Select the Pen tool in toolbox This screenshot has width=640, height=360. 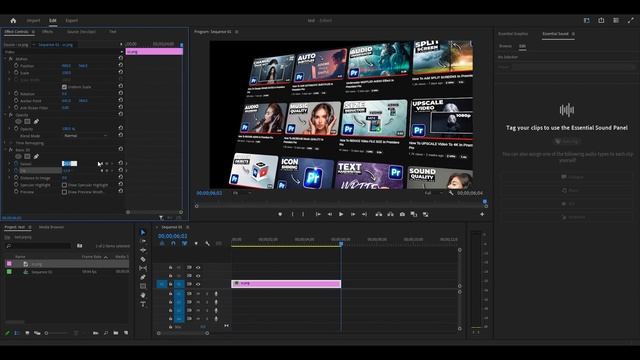(143, 277)
